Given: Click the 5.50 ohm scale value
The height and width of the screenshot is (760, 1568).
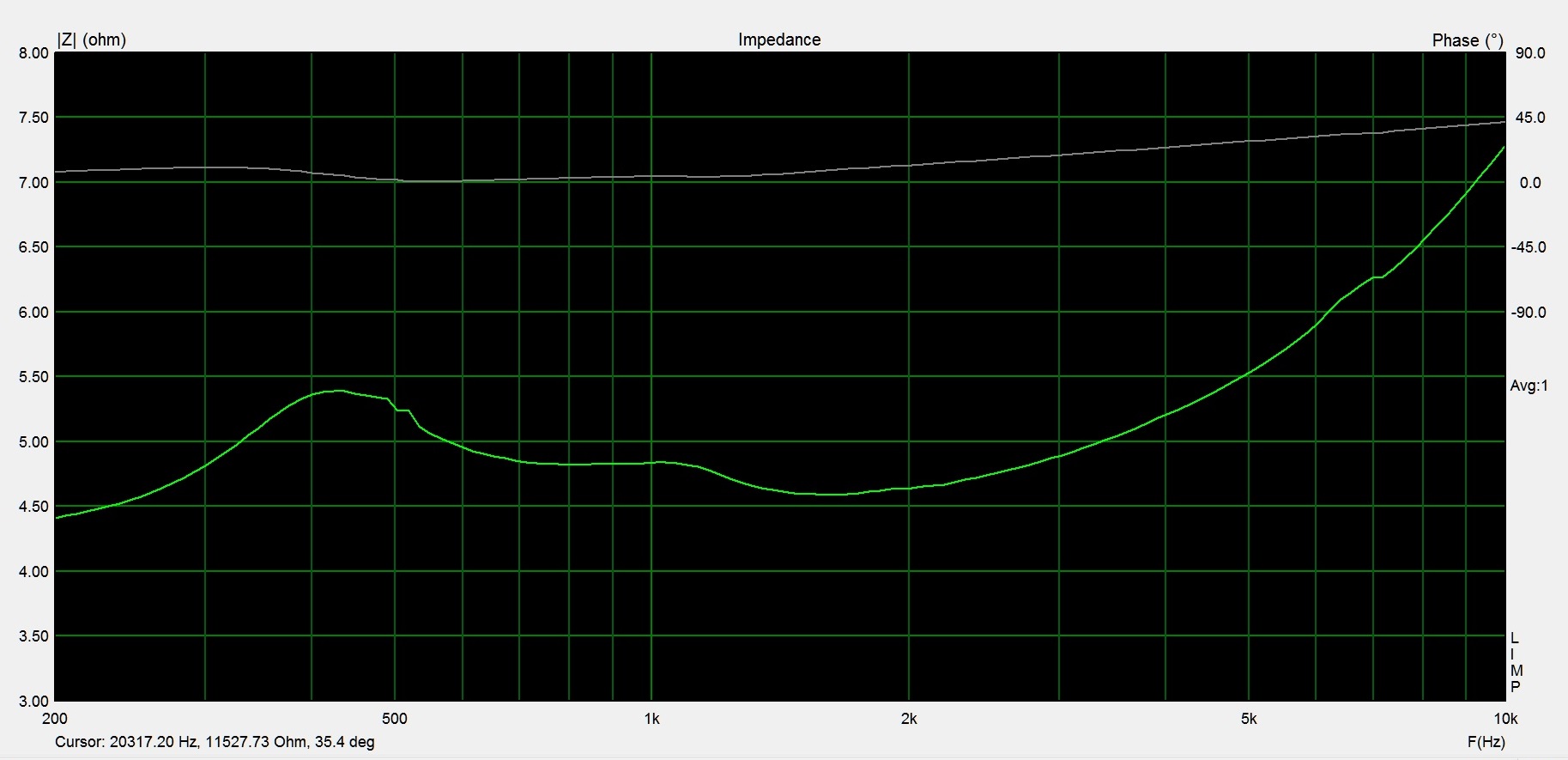Looking at the screenshot, I should pyautogui.click(x=33, y=377).
